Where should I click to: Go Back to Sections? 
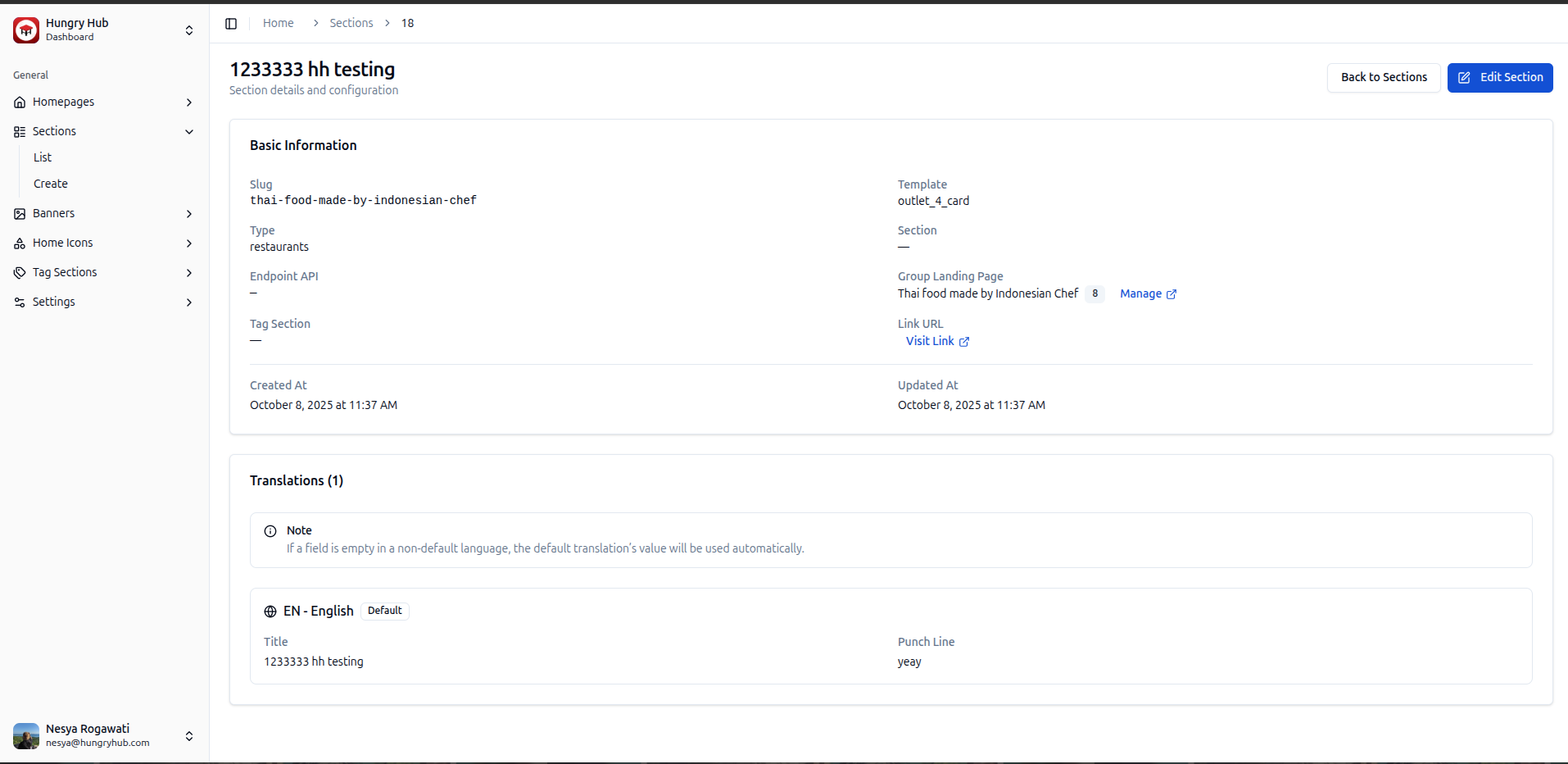point(1383,77)
